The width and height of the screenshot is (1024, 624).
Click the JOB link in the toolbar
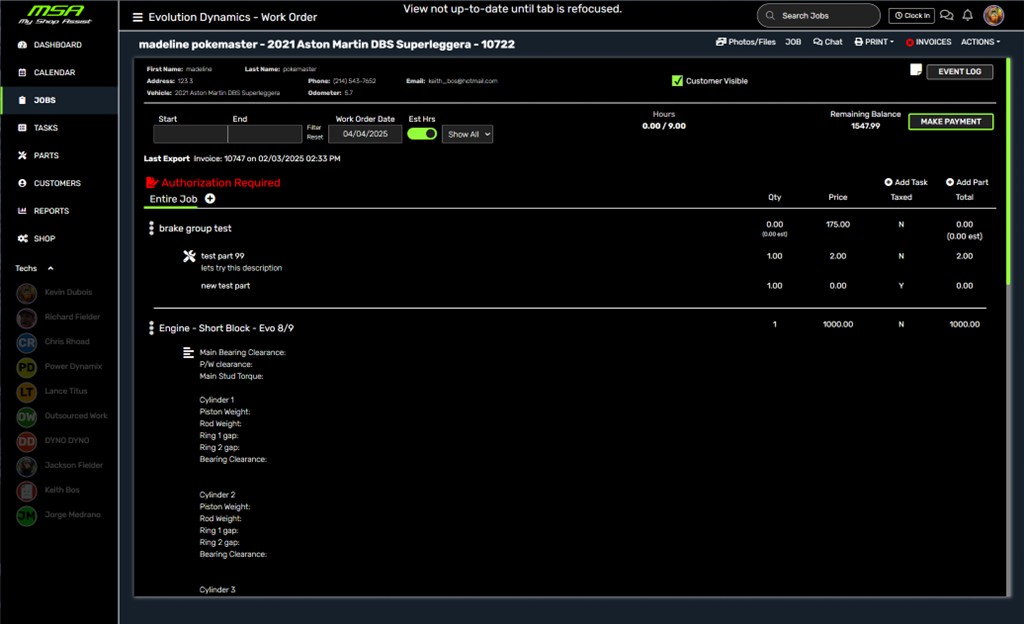click(793, 42)
